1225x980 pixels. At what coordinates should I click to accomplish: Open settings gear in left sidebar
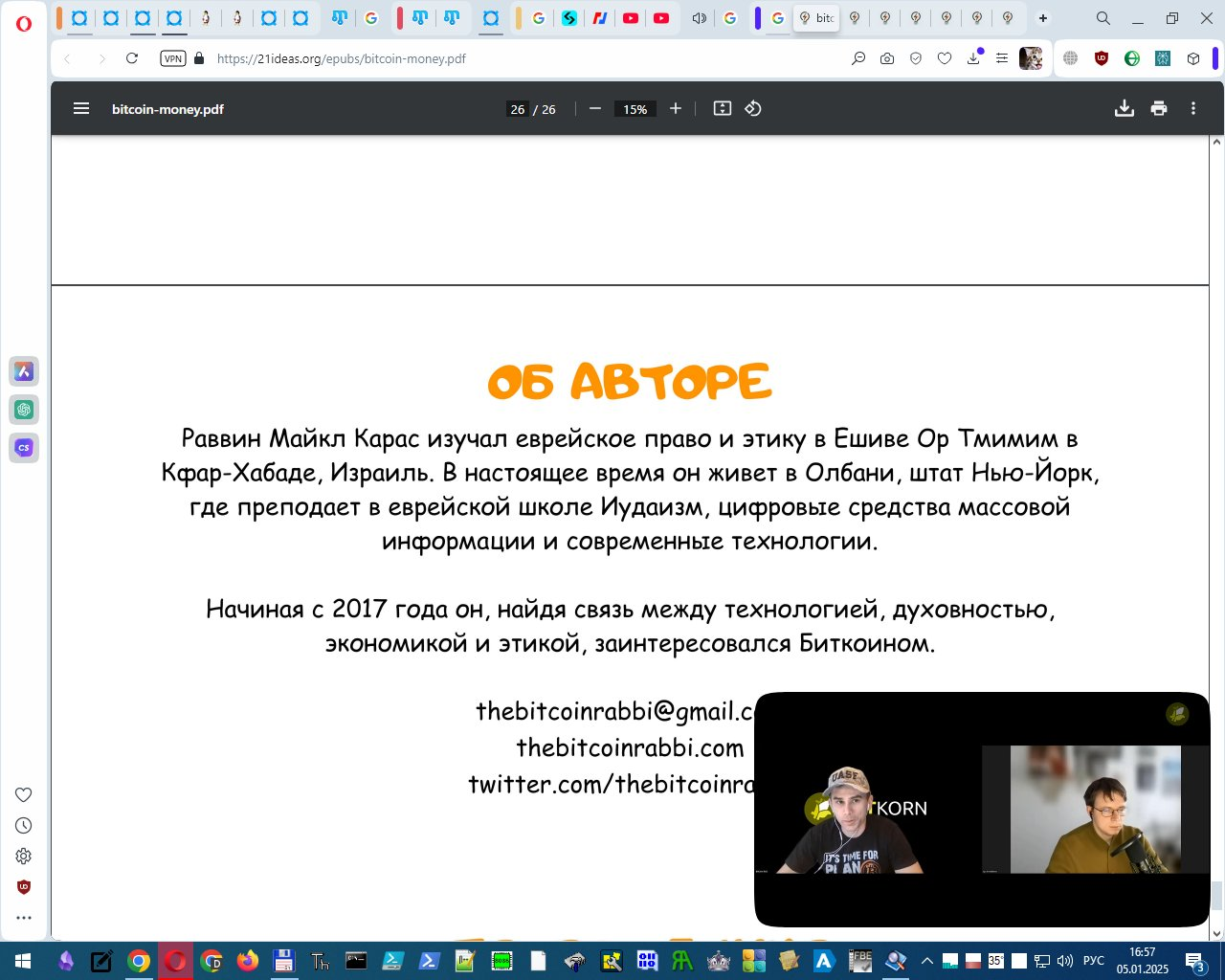click(x=24, y=857)
